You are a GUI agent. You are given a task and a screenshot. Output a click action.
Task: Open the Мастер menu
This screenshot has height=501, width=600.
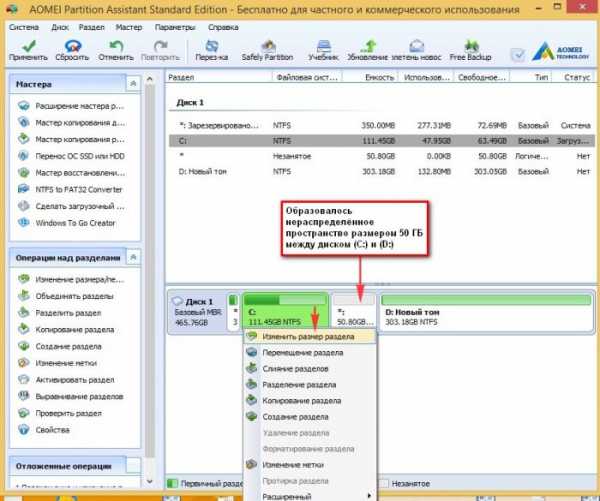coord(129,27)
